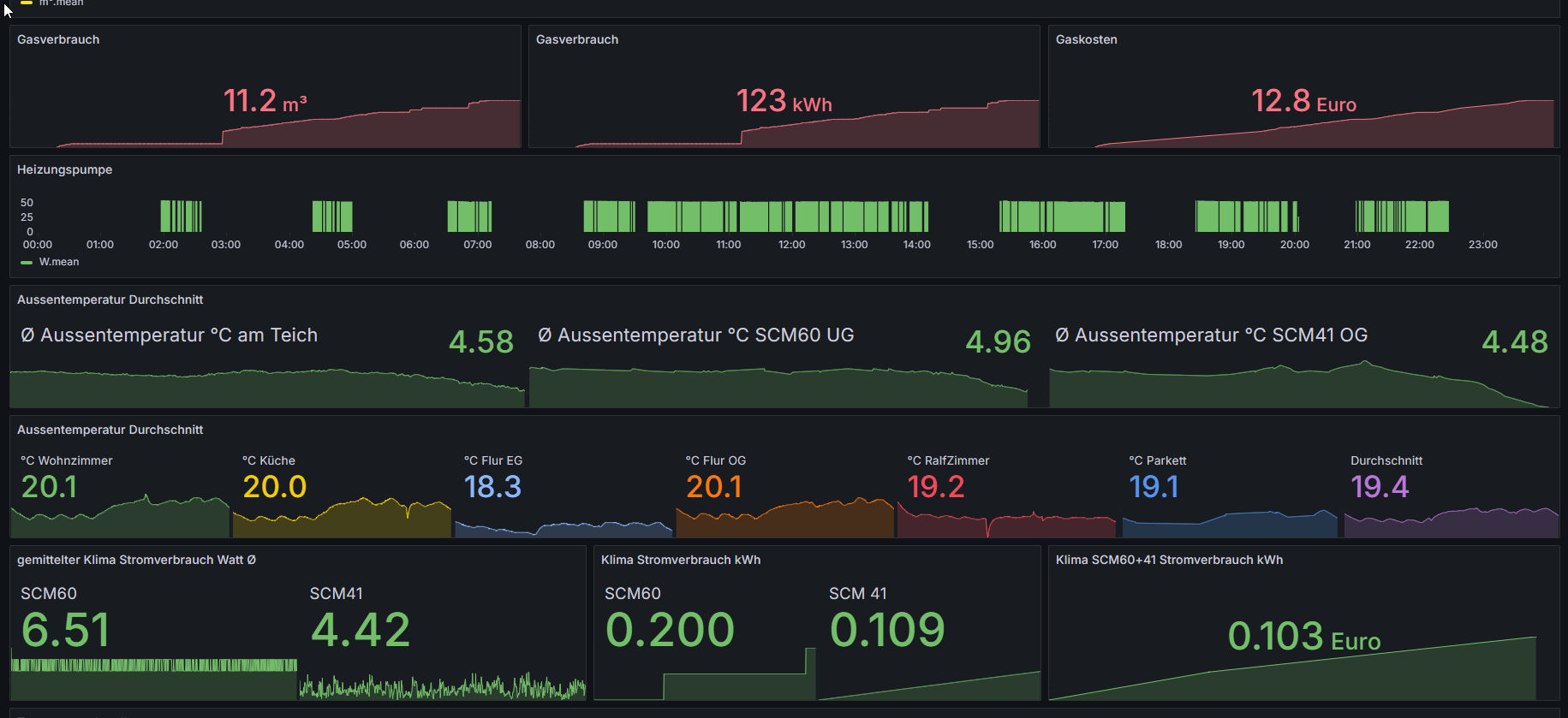Screen dimensions: 1568x718
Task: Click the purple Durchschnitt 19.4 value
Action: pyautogui.click(x=1379, y=487)
